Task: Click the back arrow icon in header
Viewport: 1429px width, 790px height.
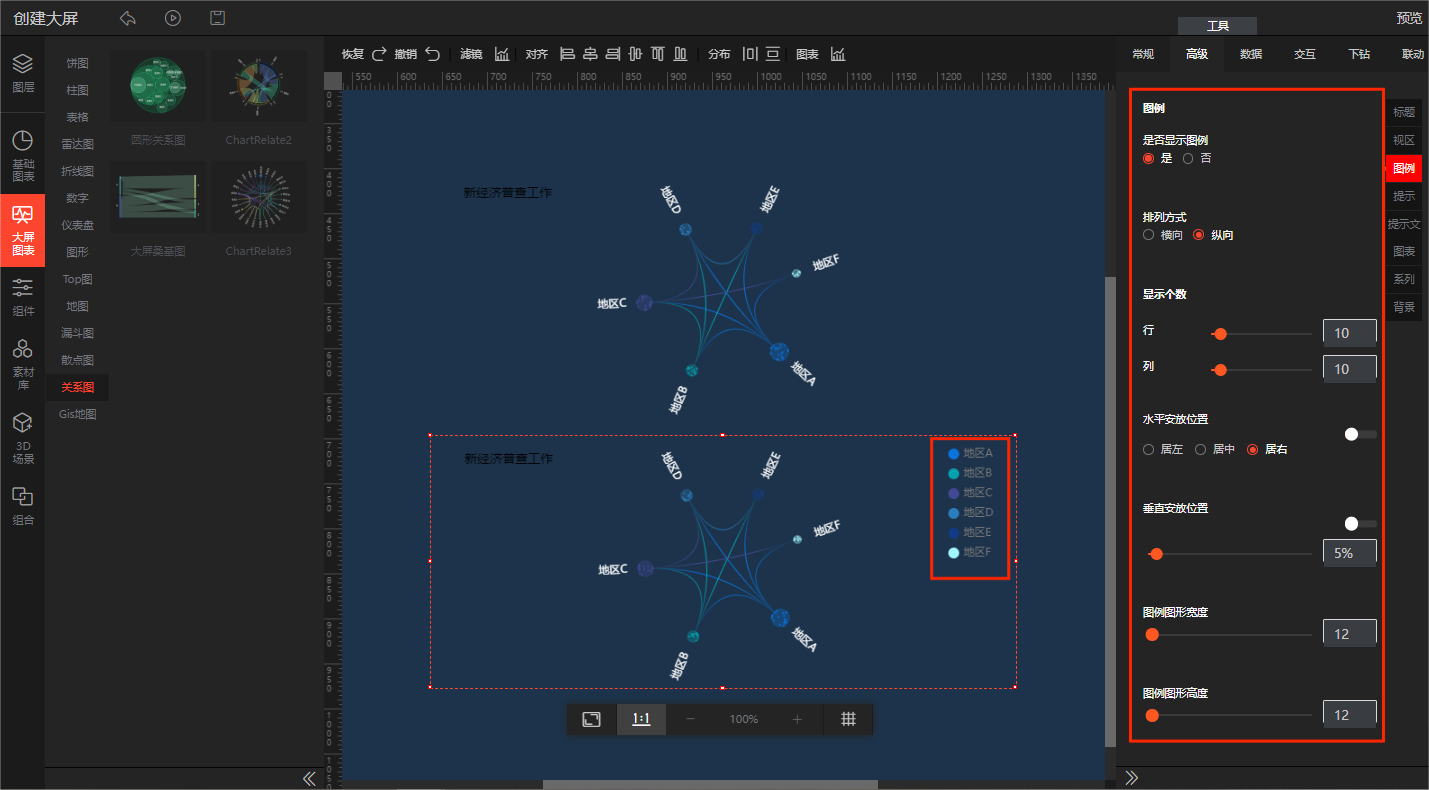Action: 128,18
